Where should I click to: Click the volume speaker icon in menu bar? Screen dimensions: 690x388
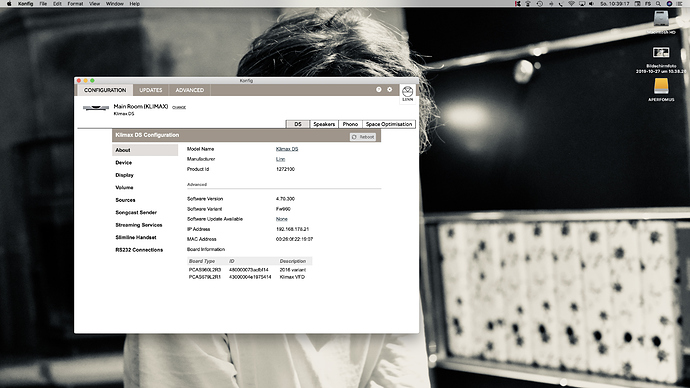(591, 4)
